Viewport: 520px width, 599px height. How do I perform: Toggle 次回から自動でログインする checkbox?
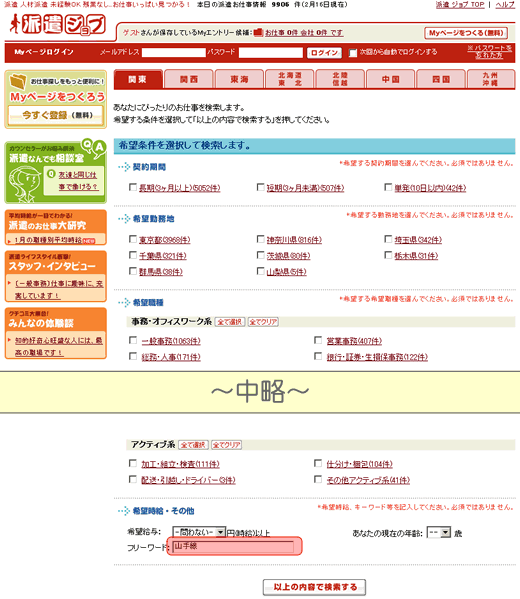pyautogui.click(x=353, y=53)
